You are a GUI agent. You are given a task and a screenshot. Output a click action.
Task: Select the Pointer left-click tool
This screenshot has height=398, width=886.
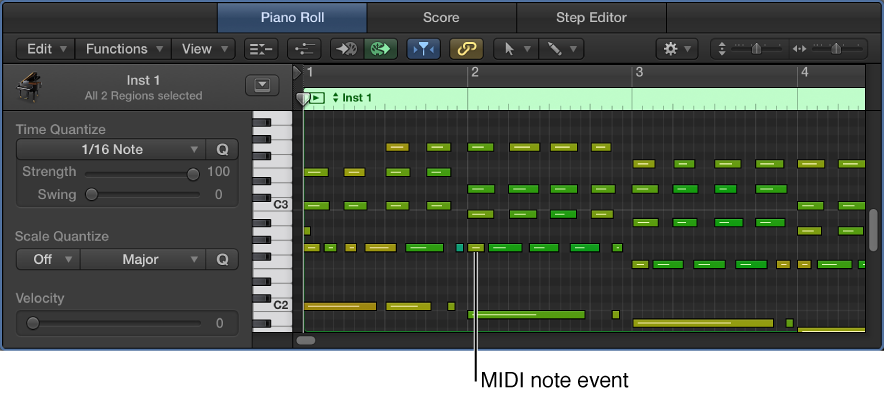tap(509, 49)
